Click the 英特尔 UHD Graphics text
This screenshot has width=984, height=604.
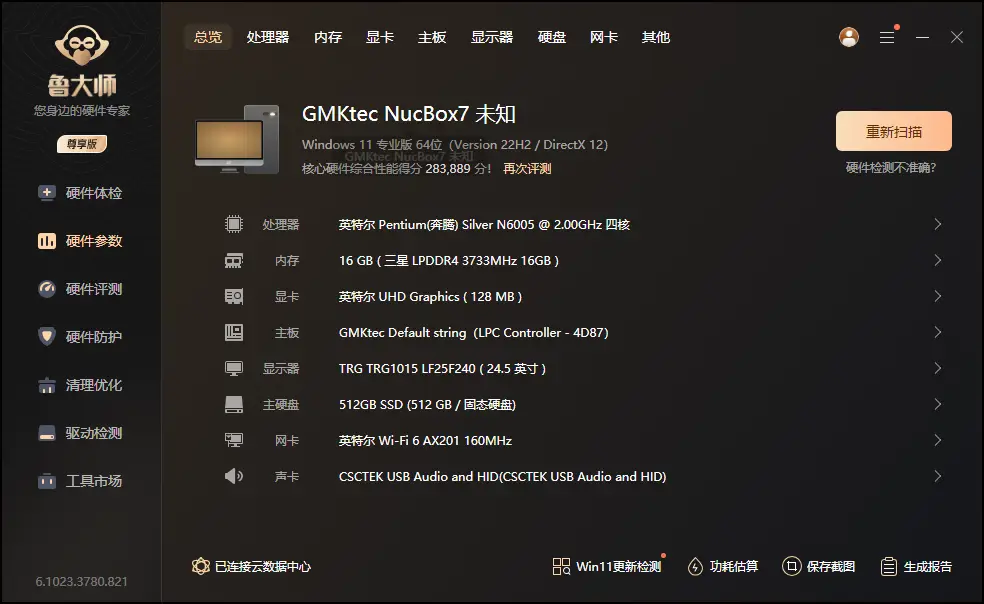430,296
